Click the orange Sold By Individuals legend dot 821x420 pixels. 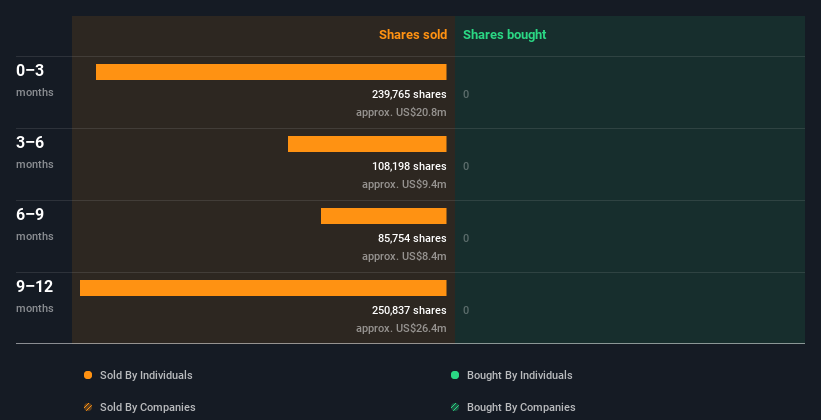[88, 375]
